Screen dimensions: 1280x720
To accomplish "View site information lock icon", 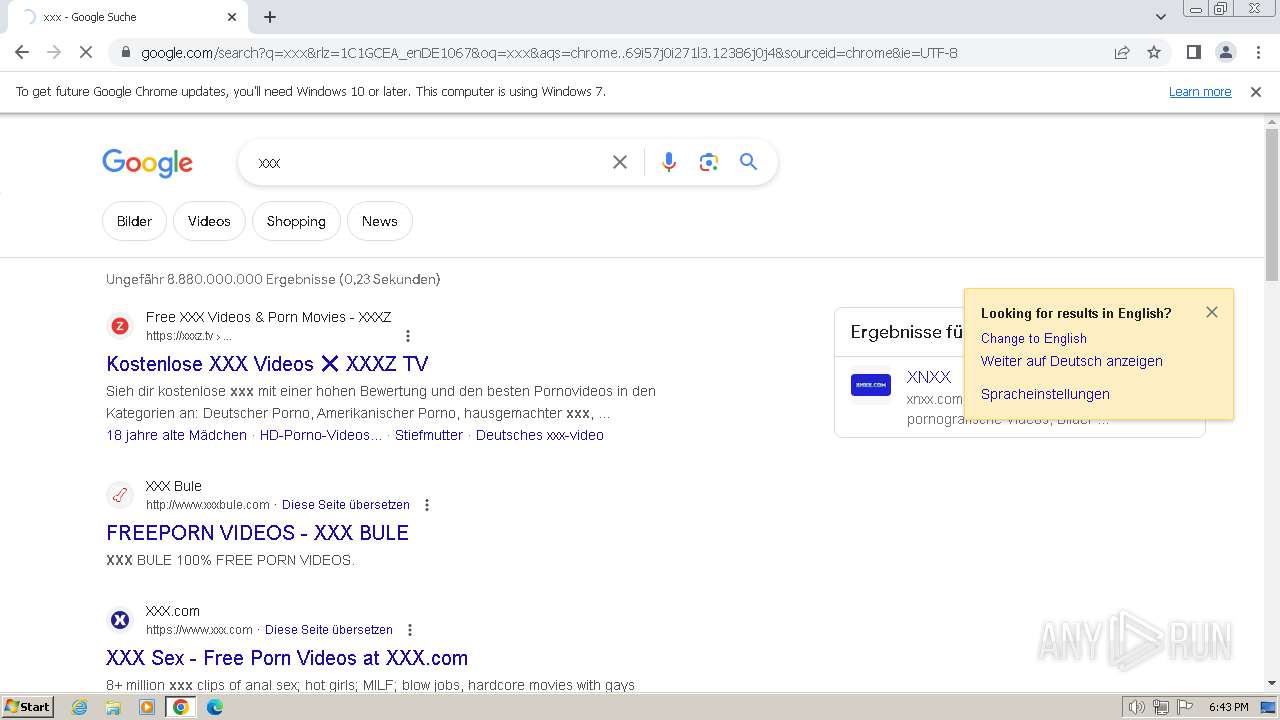I will pos(125,52).
